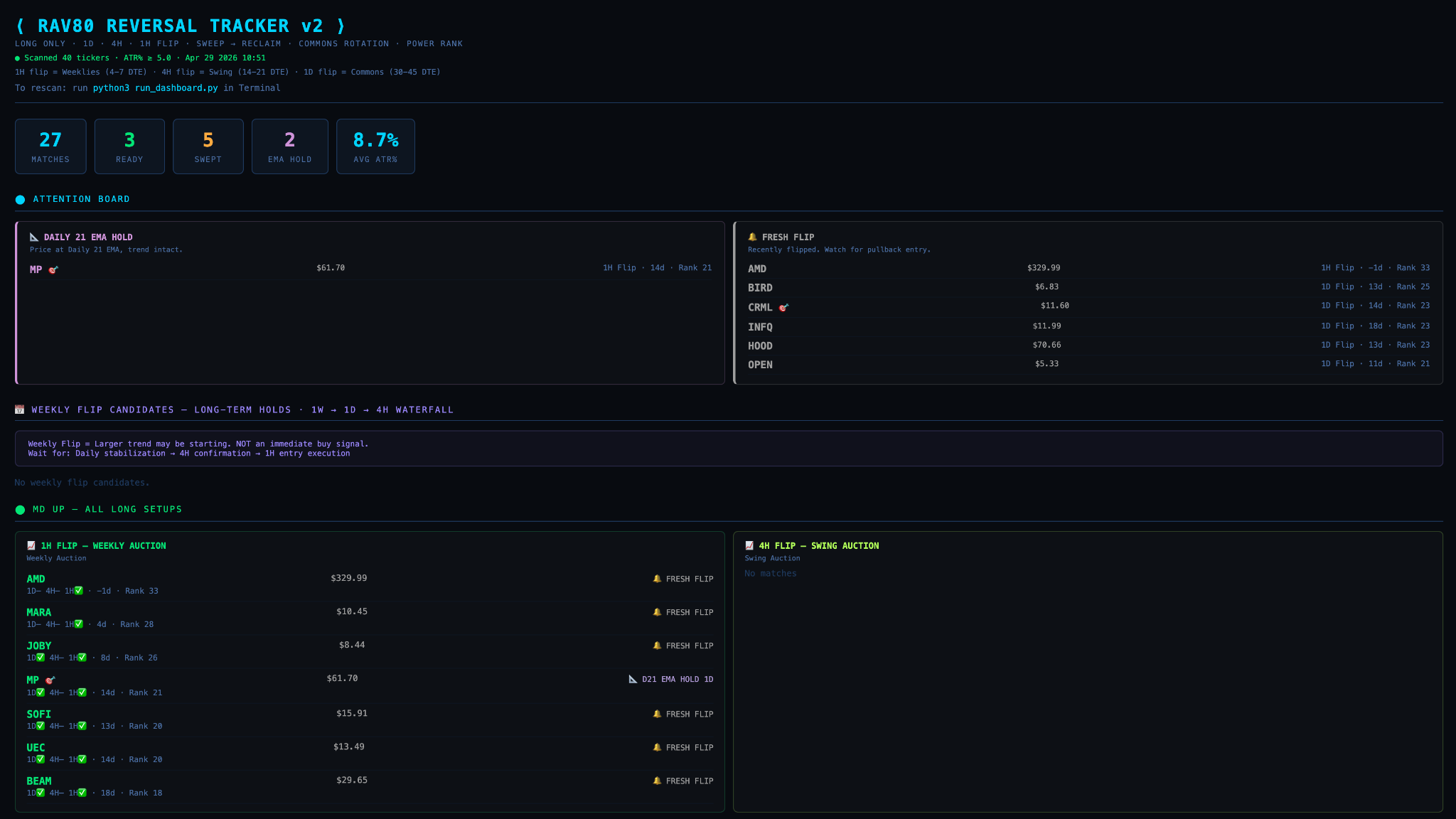Viewport: 1456px width, 819px height.
Task: Click the $13.49 price for UEC
Action: pos(349,746)
